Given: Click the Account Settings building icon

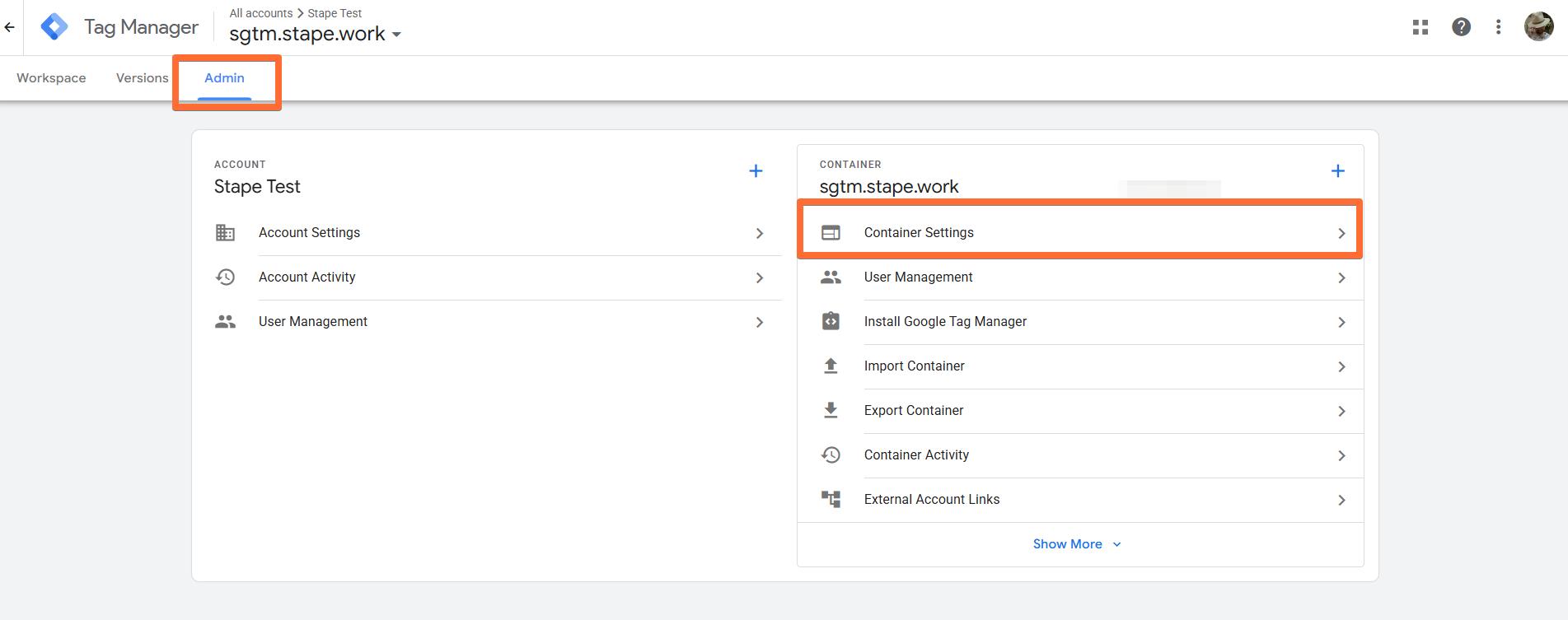Looking at the screenshot, I should coord(225,233).
